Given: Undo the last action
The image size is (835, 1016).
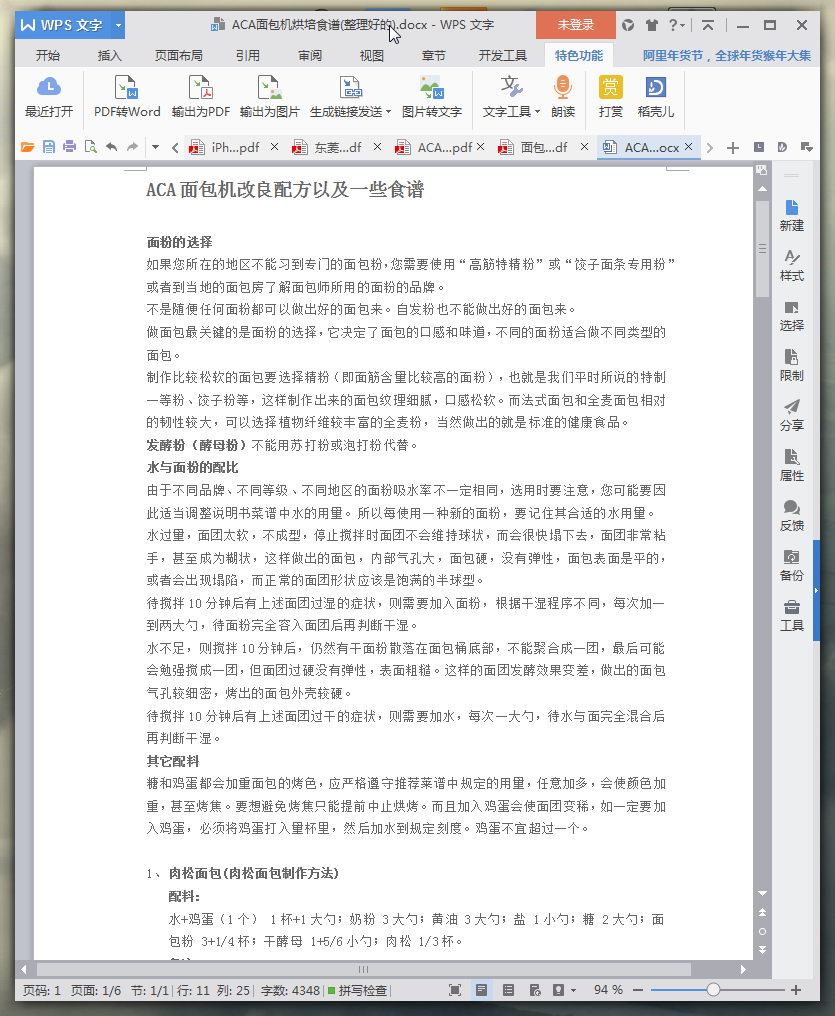Looking at the screenshot, I should pyautogui.click(x=111, y=147).
